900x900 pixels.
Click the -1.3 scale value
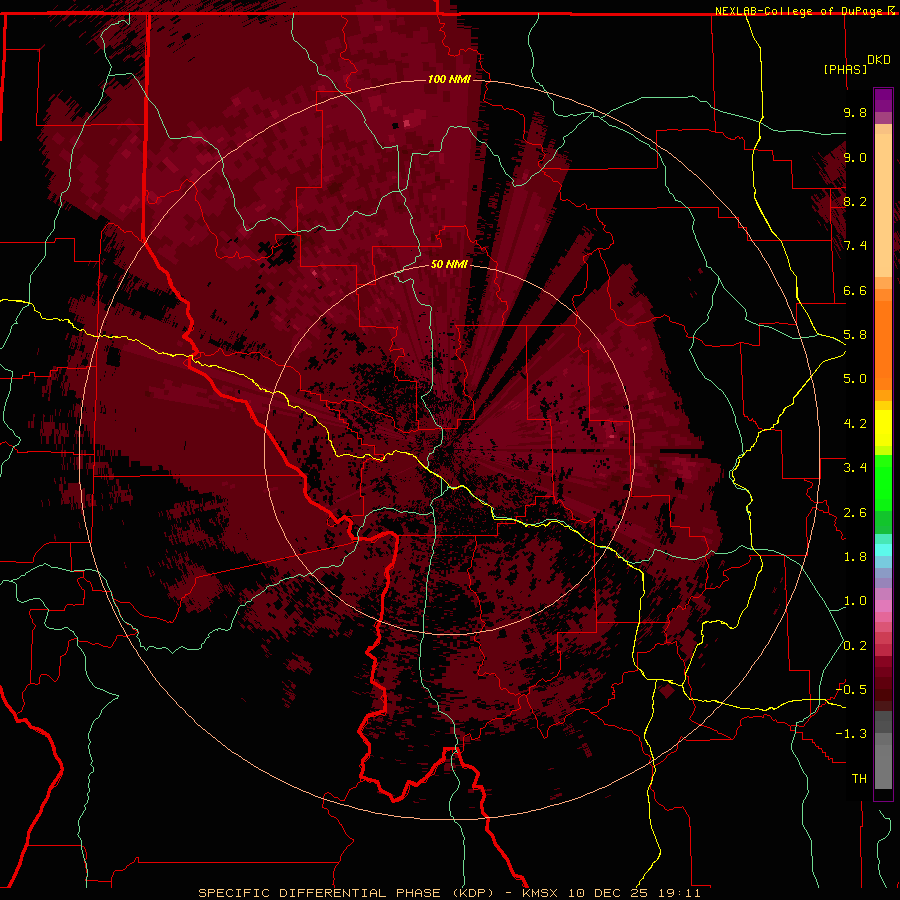pyautogui.click(x=851, y=734)
